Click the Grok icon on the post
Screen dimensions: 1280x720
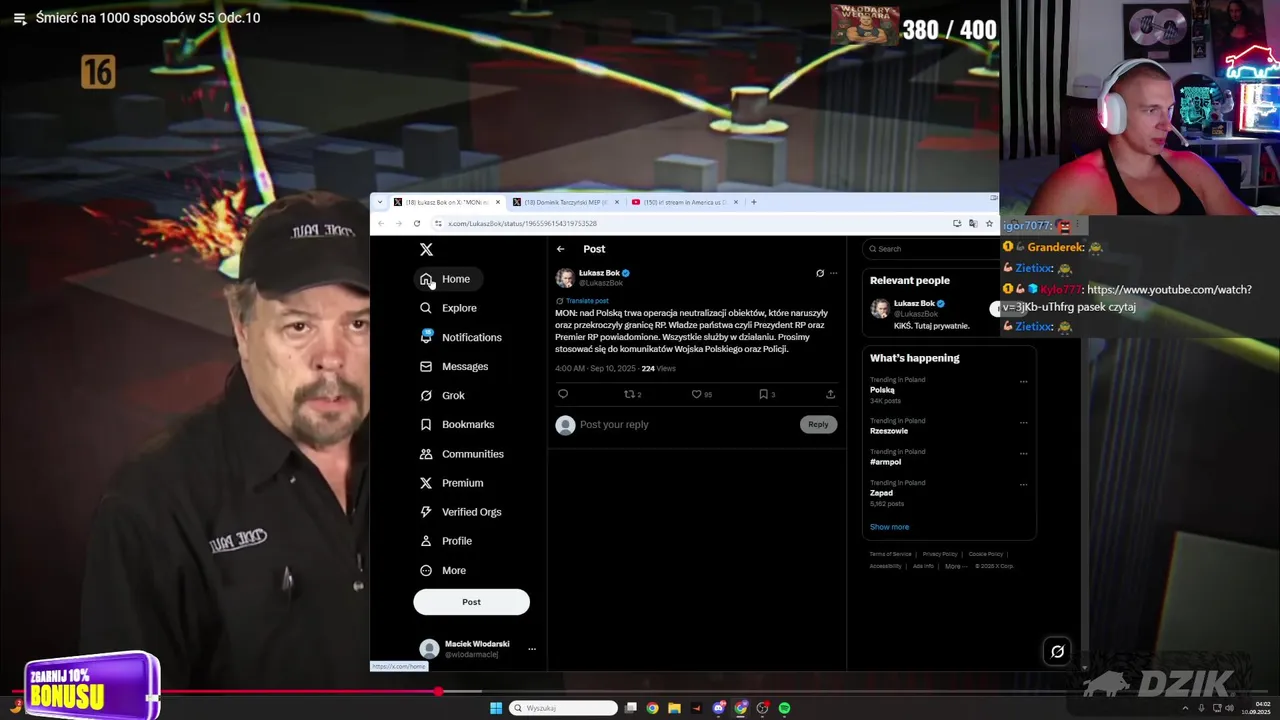(820, 273)
